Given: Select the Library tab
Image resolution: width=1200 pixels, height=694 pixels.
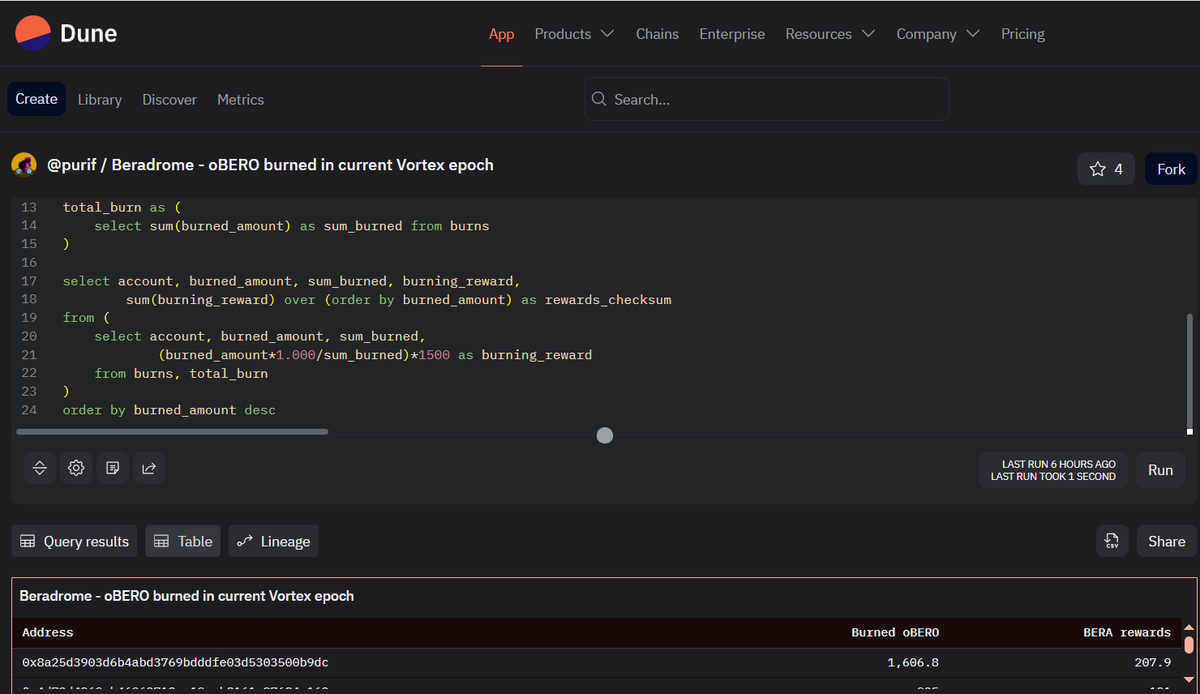Looking at the screenshot, I should click(x=100, y=100).
